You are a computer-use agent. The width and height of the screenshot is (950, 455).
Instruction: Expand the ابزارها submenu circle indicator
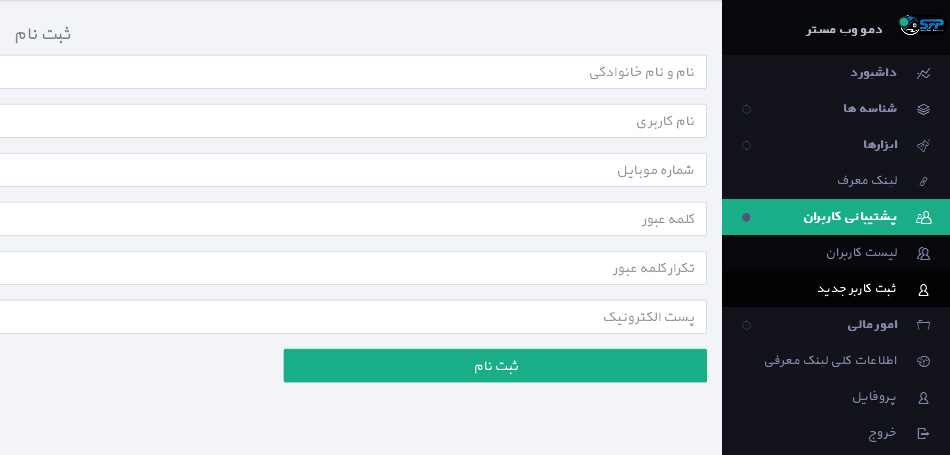click(746, 145)
